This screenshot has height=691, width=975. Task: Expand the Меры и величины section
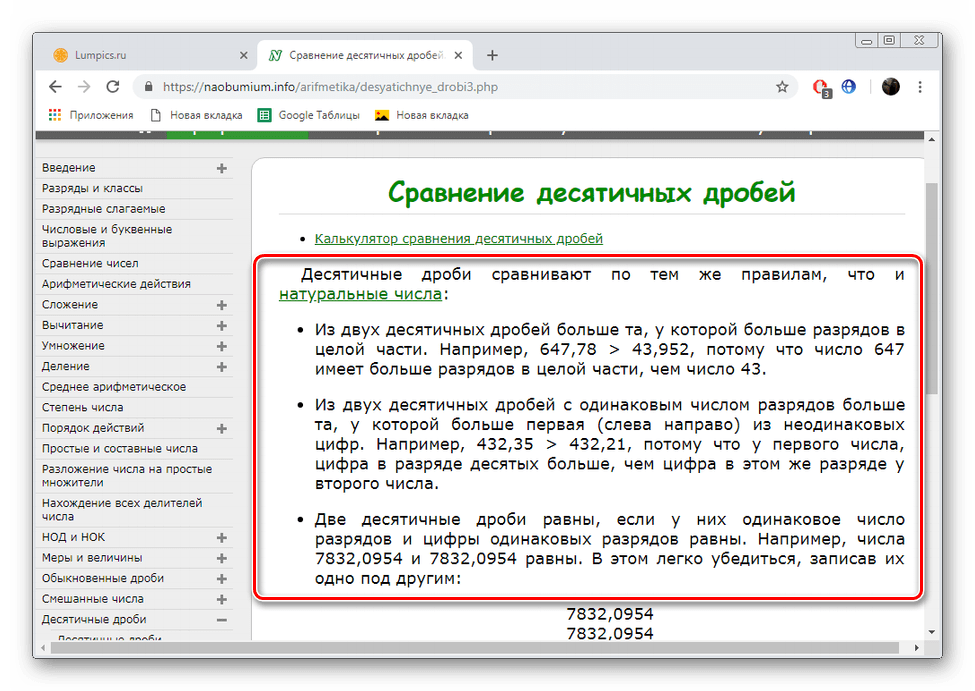click(221, 558)
